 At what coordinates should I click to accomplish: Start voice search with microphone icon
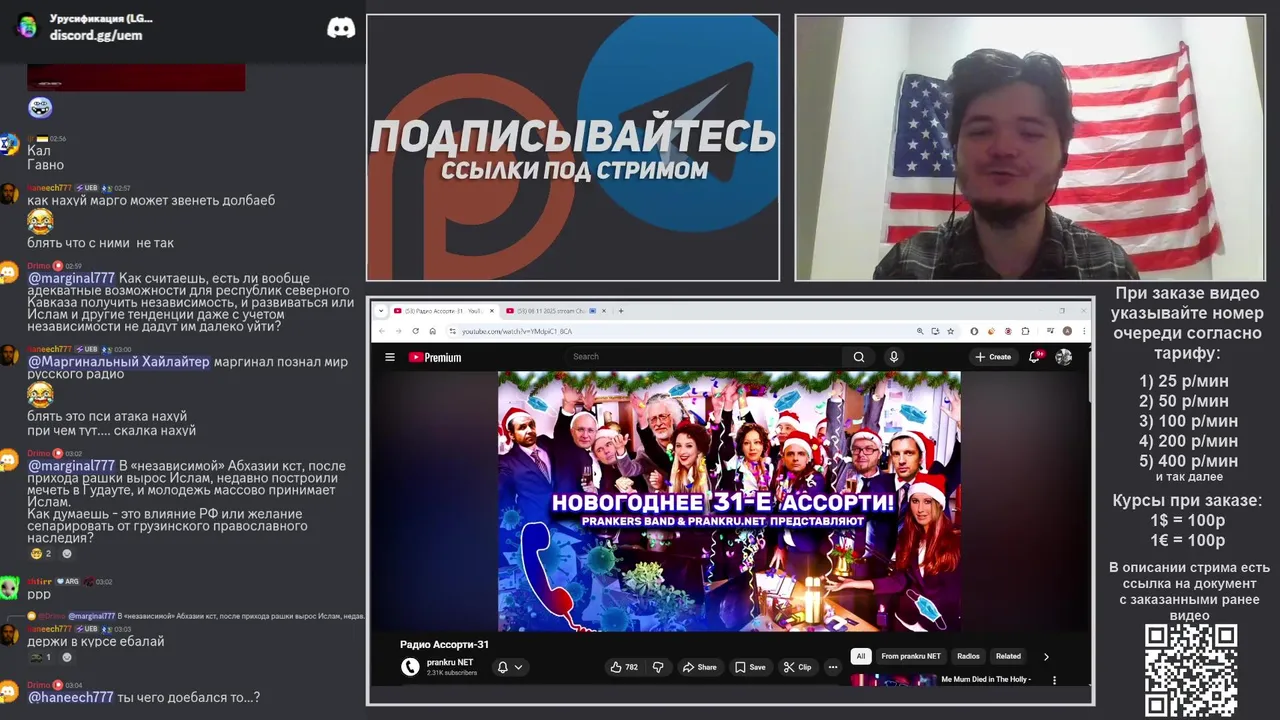coord(894,357)
